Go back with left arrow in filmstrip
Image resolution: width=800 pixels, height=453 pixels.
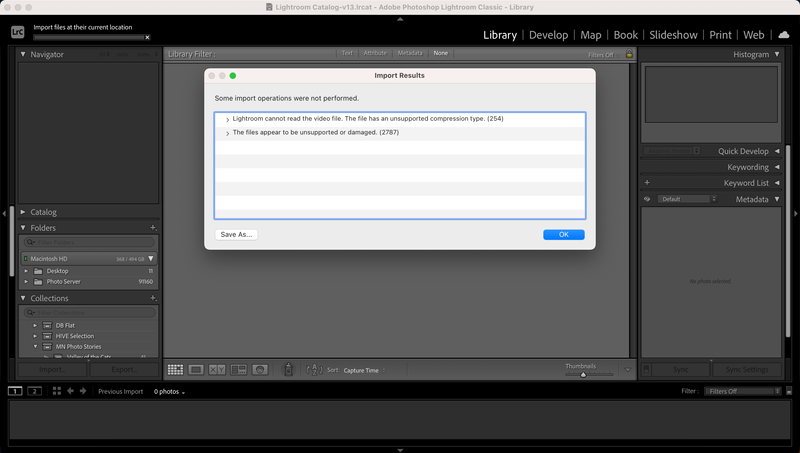70,391
